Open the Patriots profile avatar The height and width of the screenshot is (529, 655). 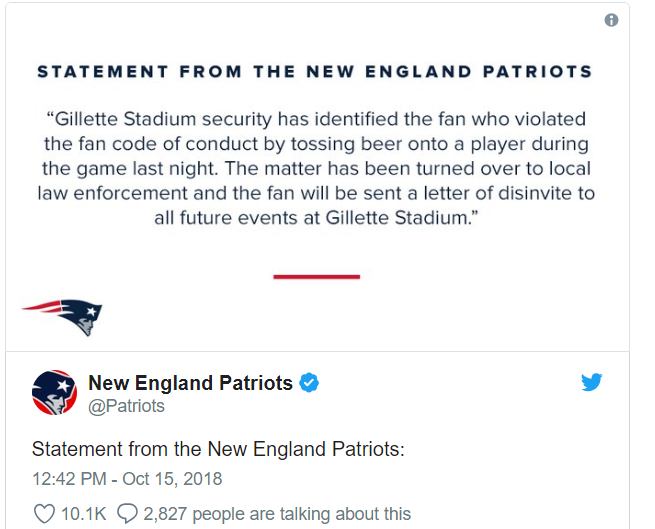(x=54, y=392)
